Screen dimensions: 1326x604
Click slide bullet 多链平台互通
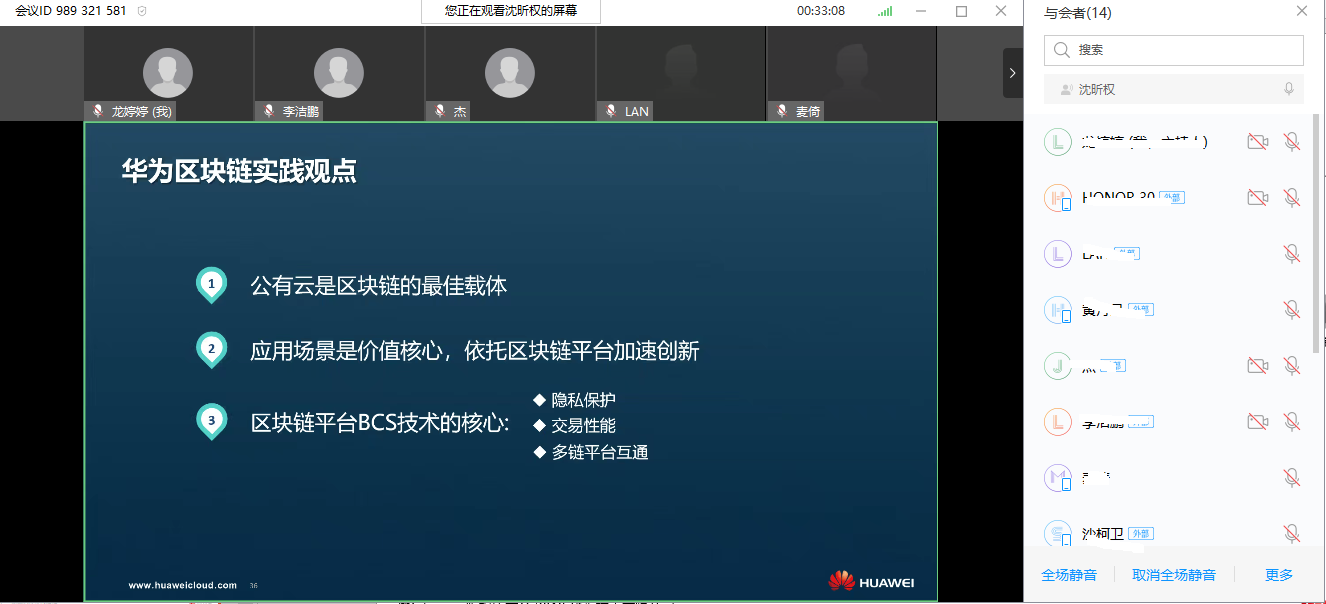(600, 452)
